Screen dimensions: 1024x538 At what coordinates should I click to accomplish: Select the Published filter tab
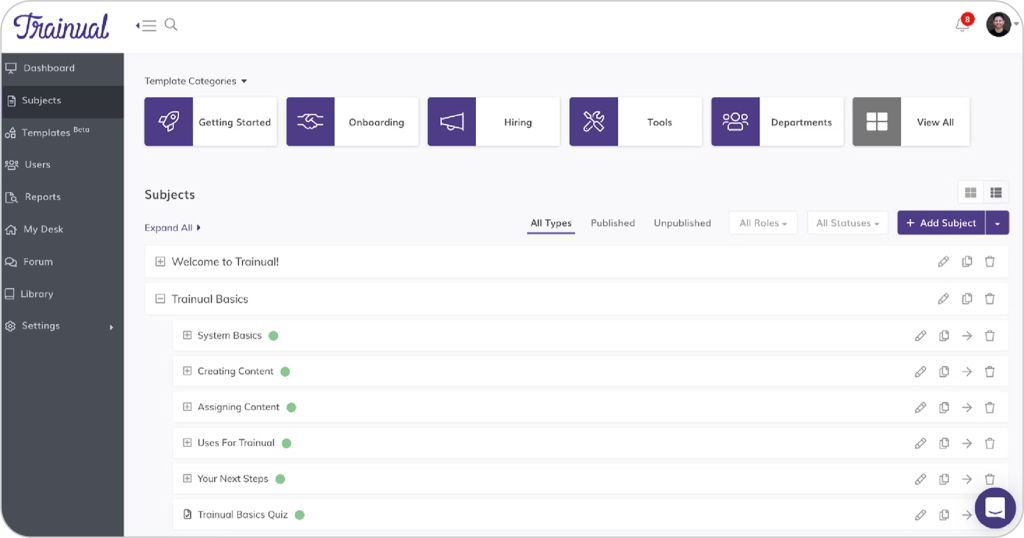coord(612,223)
